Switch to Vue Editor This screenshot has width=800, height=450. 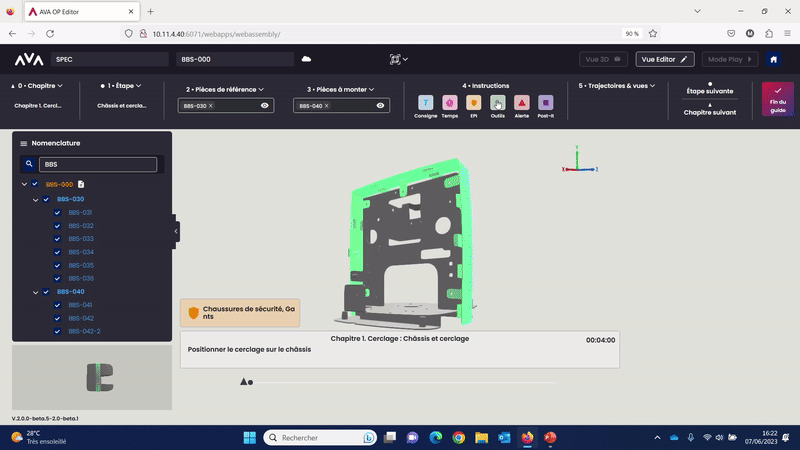tap(665, 59)
